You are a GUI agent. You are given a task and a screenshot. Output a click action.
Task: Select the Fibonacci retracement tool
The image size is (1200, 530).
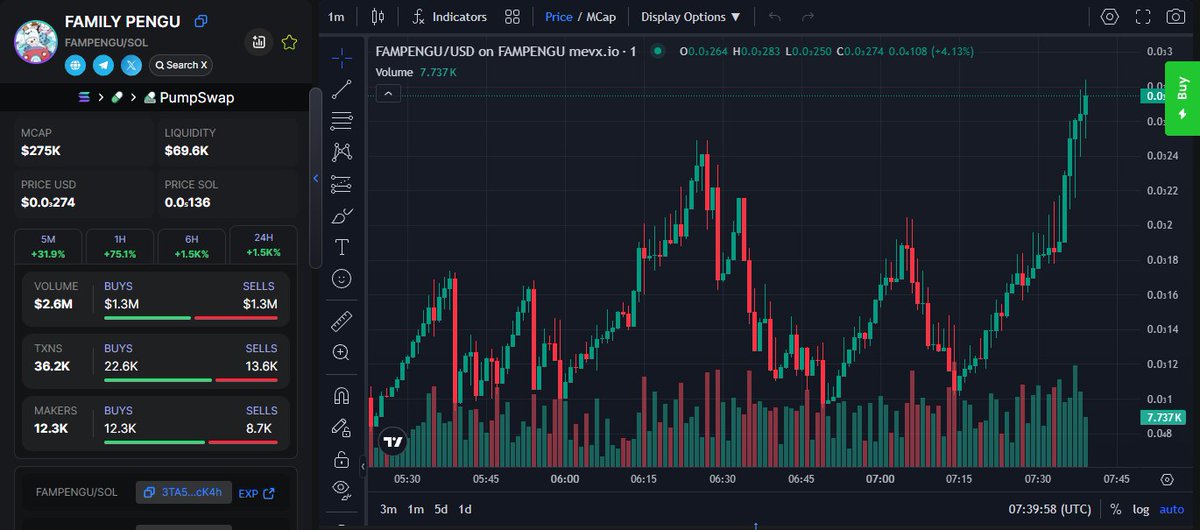pyautogui.click(x=342, y=120)
